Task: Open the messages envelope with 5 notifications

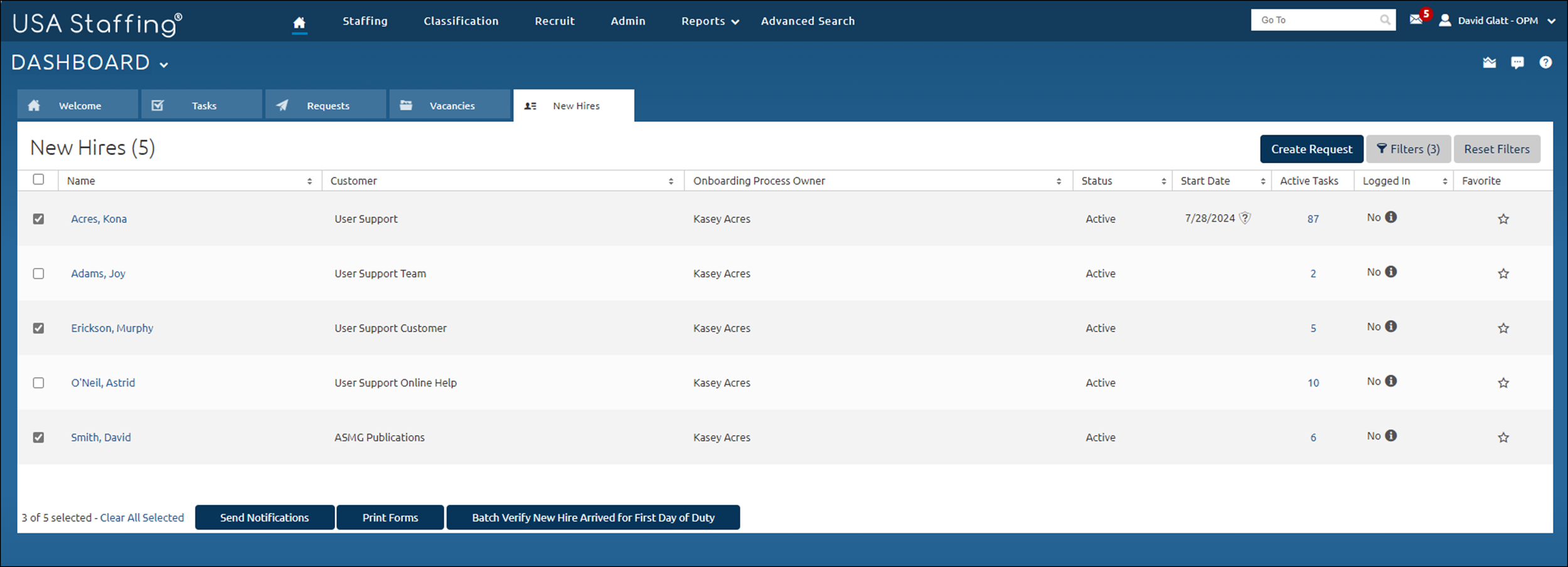Action: pos(1416,19)
